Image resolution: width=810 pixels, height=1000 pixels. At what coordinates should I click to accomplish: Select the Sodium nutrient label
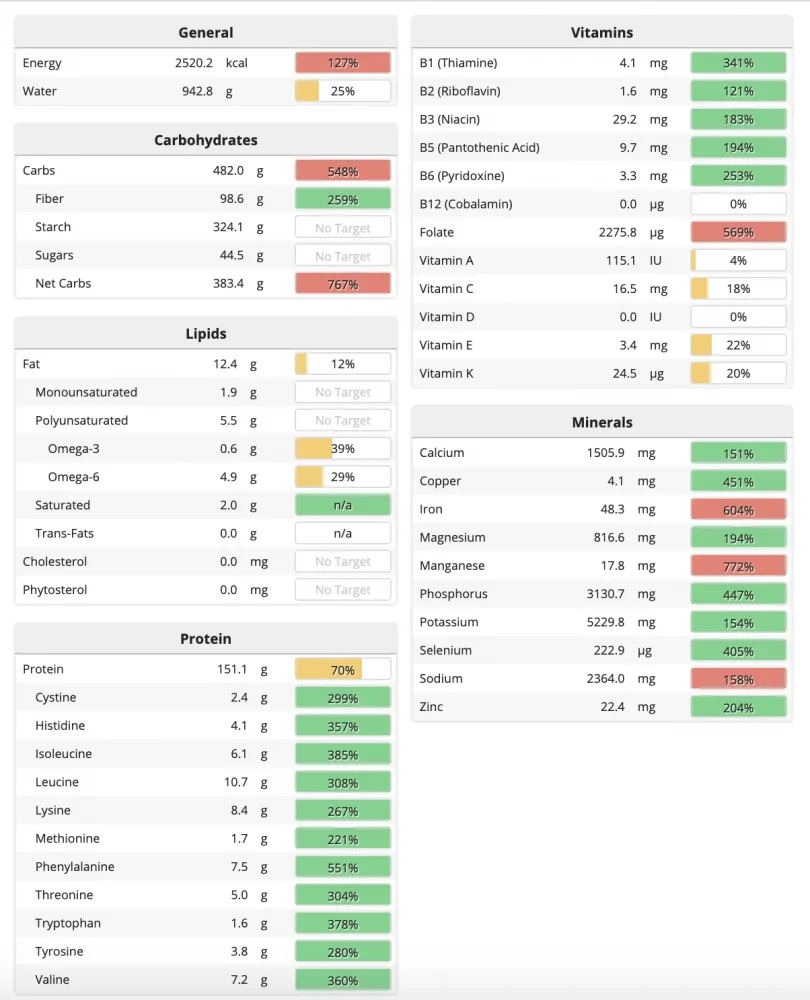(x=441, y=678)
